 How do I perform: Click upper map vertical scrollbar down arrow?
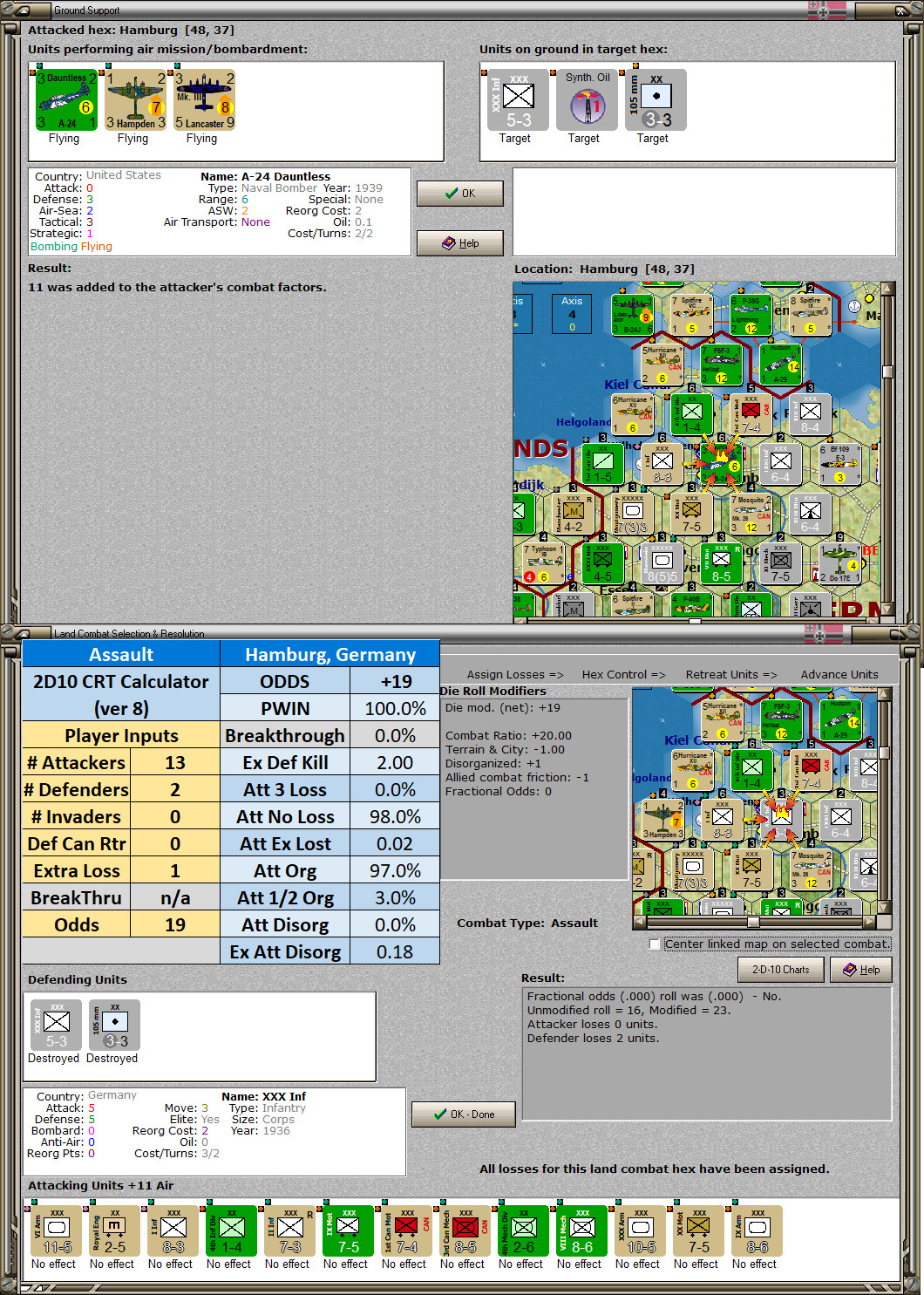888,609
